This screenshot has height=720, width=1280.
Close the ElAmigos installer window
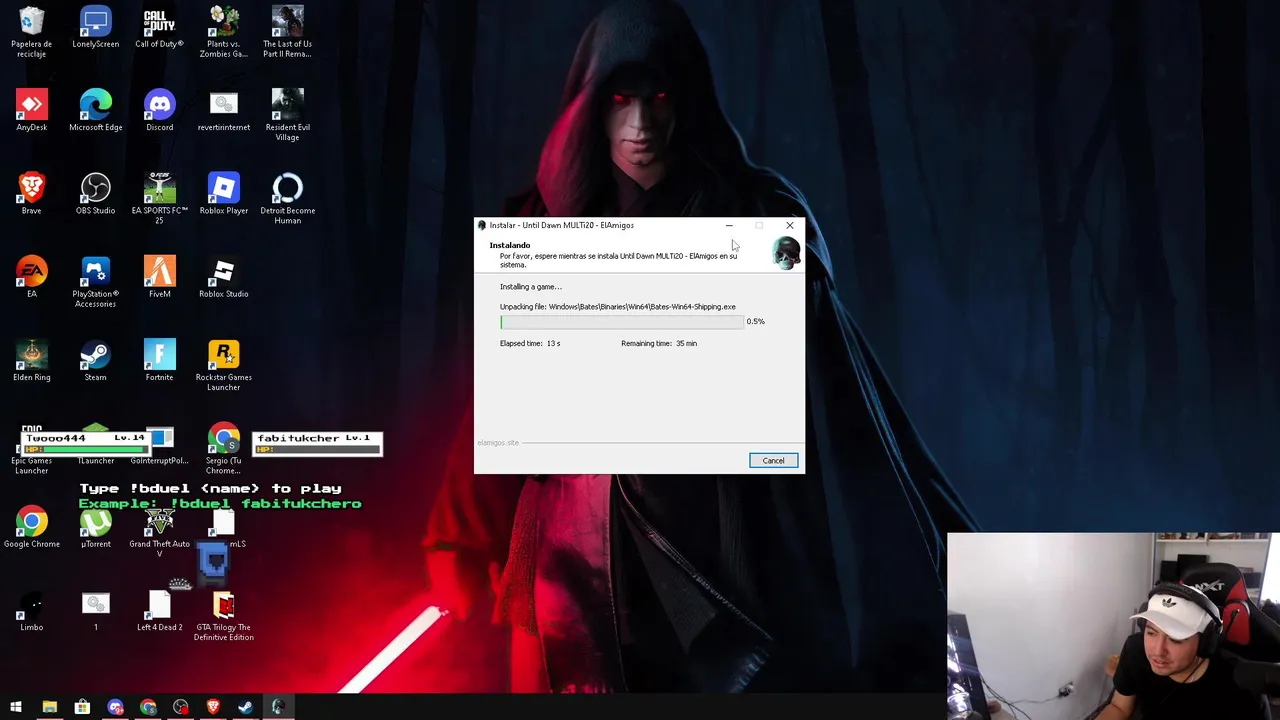pyautogui.click(x=789, y=225)
